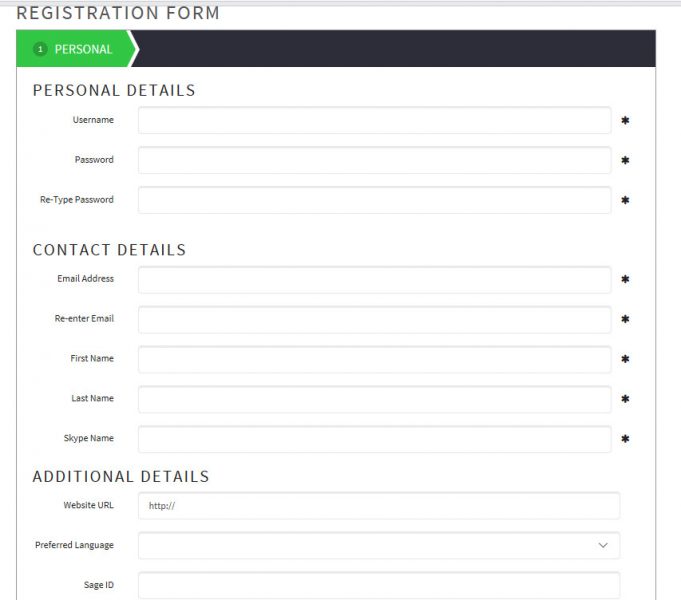
Task: Focus the Sage ID input field
Action: click(379, 585)
